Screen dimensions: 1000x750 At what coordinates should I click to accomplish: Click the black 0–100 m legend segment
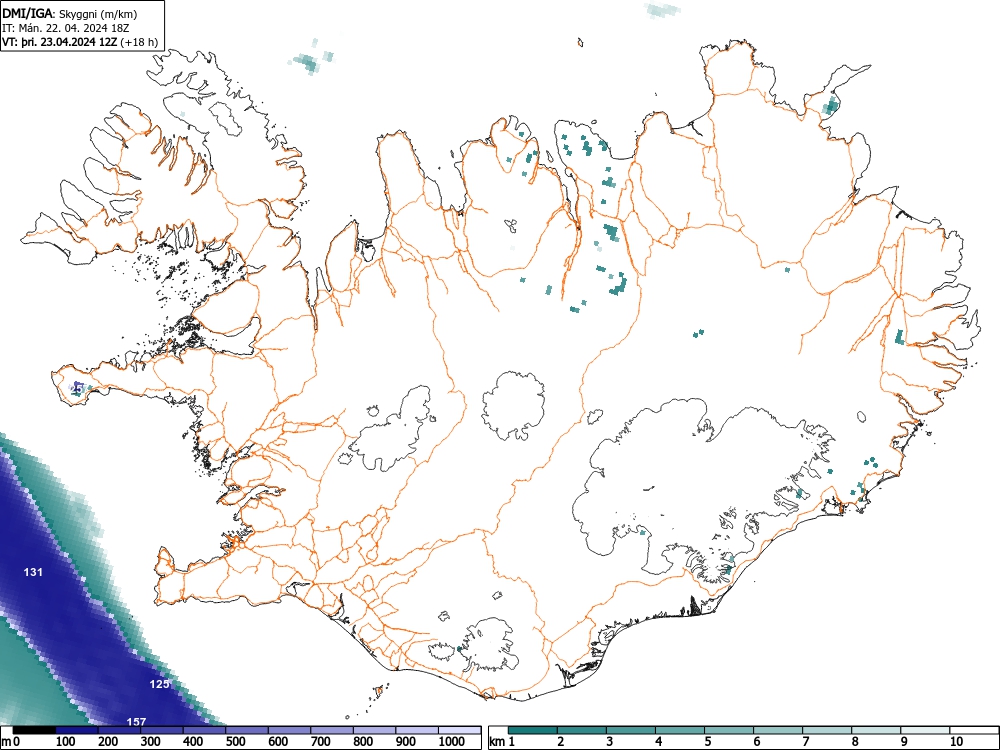[34, 730]
